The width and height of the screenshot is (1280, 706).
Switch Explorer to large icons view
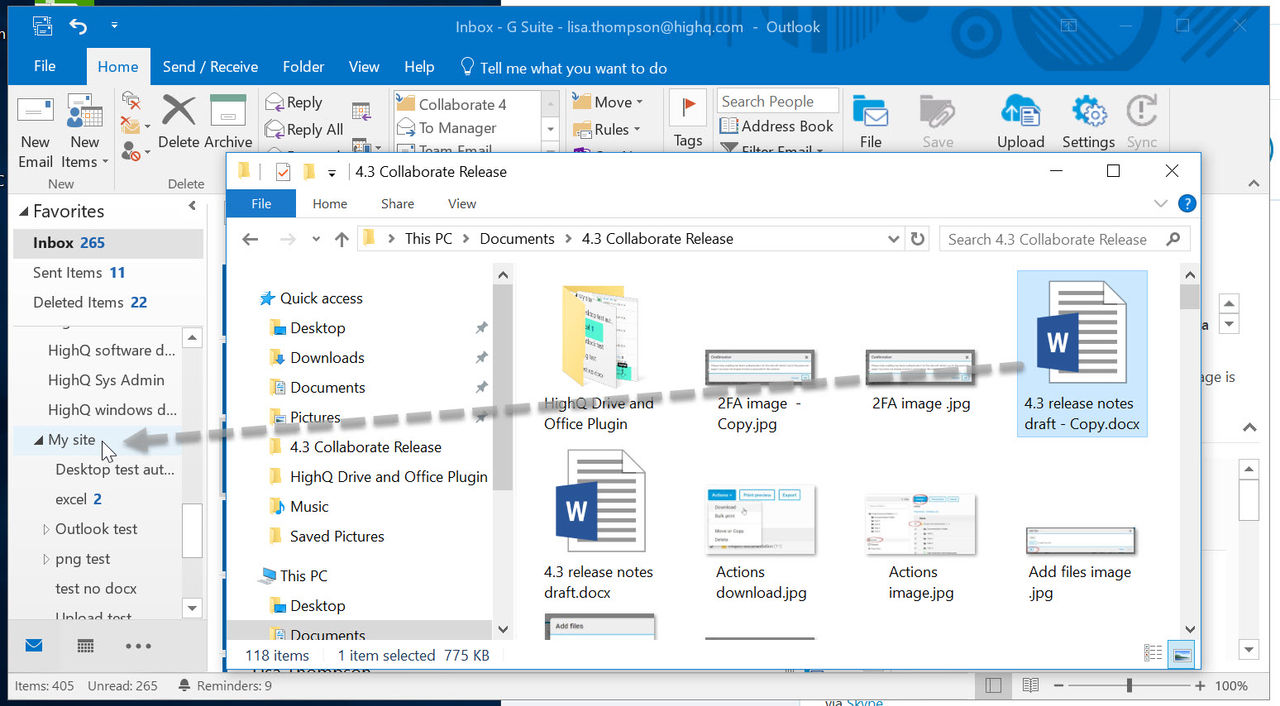coord(1182,654)
